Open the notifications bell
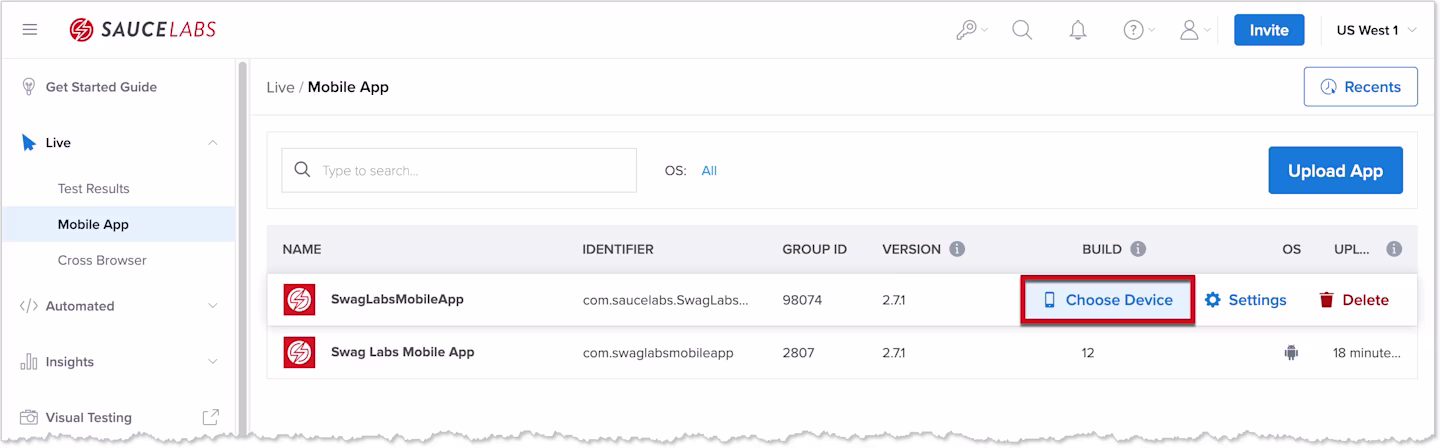 click(1078, 30)
